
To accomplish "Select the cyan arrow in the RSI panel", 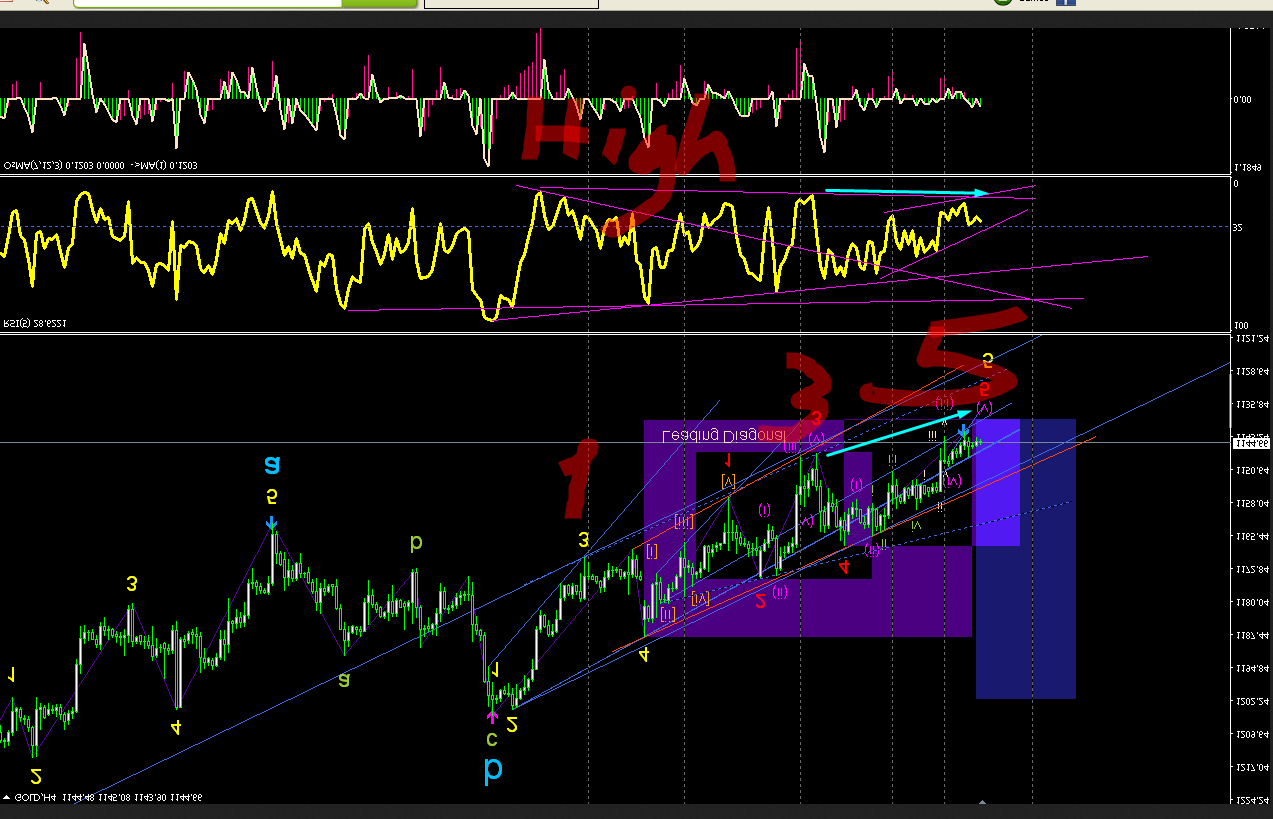I will (908, 192).
